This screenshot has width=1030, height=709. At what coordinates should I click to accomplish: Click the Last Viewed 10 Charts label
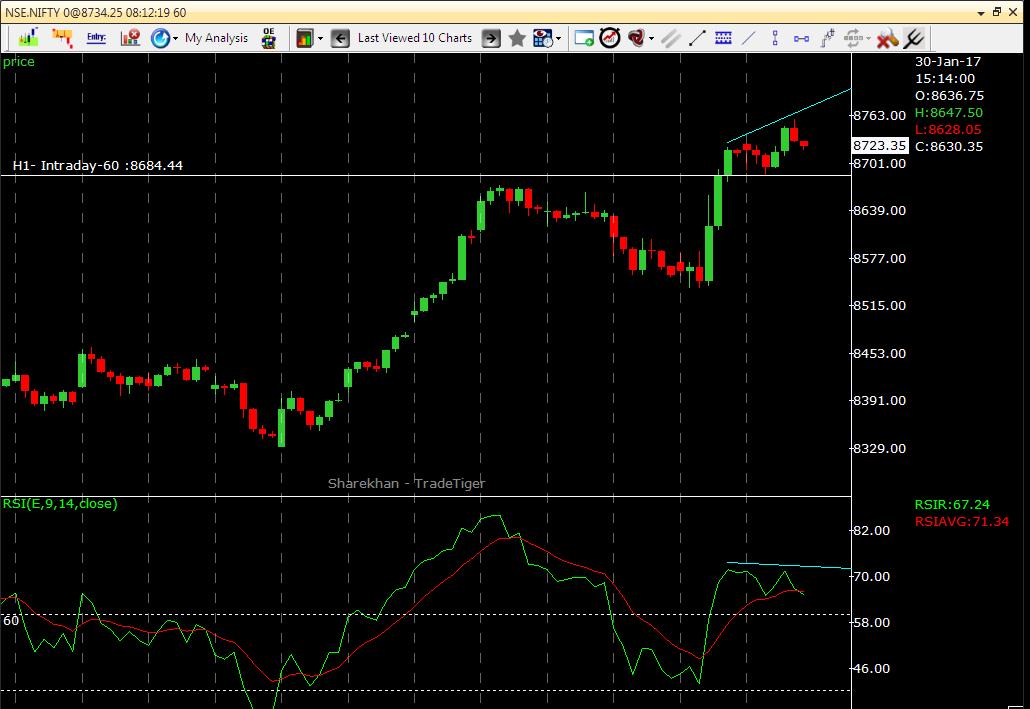(x=415, y=38)
